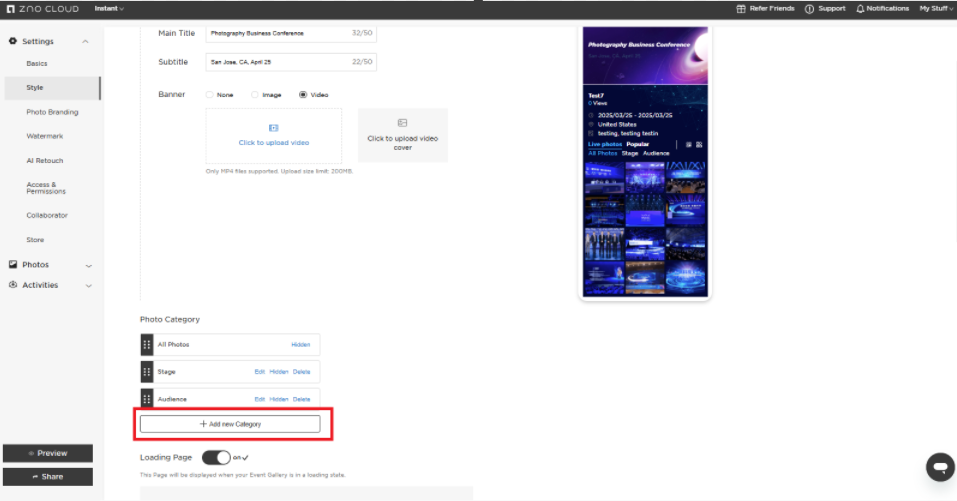Click the Add new Category button
The width and height of the screenshot is (957, 501).
coord(230,424)
